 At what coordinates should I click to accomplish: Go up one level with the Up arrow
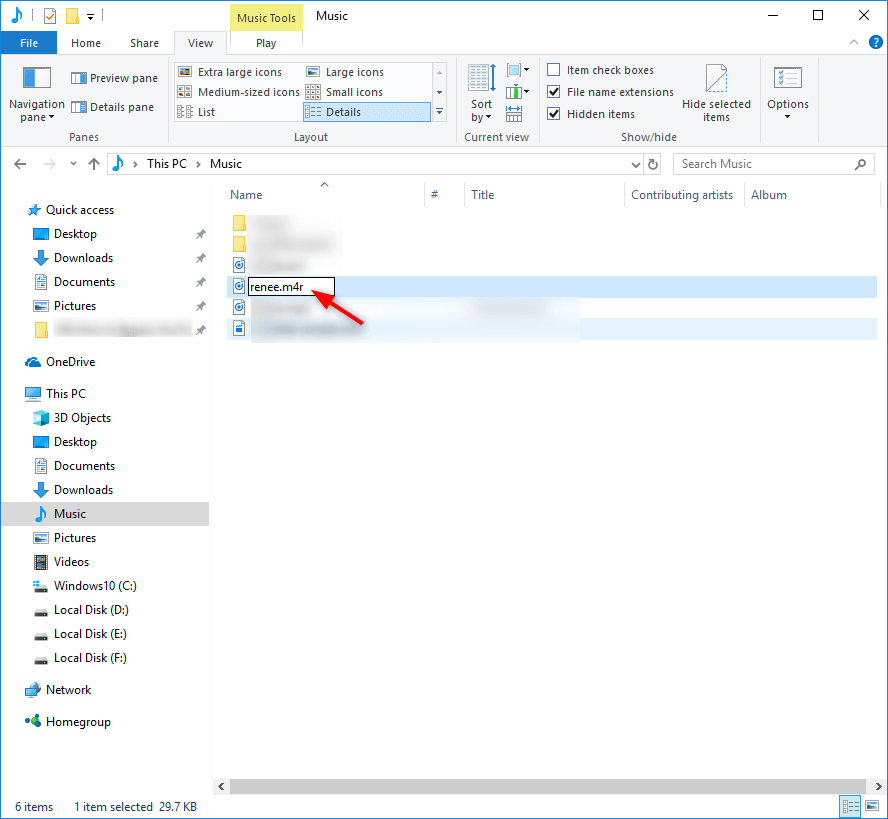coord(94,164)
